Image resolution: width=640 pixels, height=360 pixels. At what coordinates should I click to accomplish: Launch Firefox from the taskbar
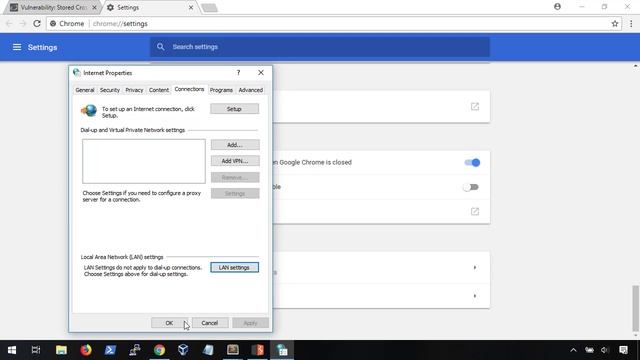[x=86, y=350]
